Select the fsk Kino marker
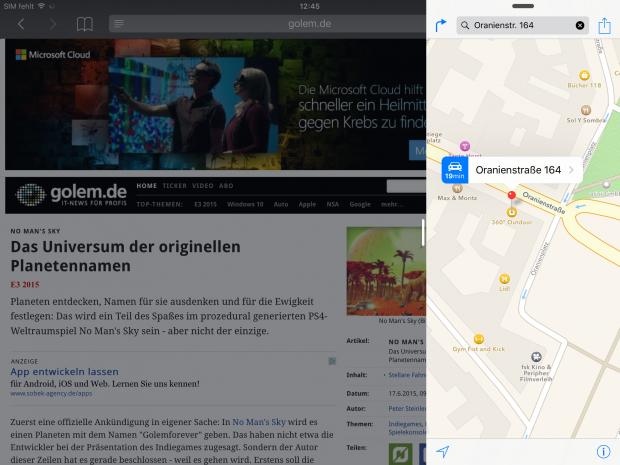The height and width of the screenshot is (465, 620). click(x=536, y=357)
